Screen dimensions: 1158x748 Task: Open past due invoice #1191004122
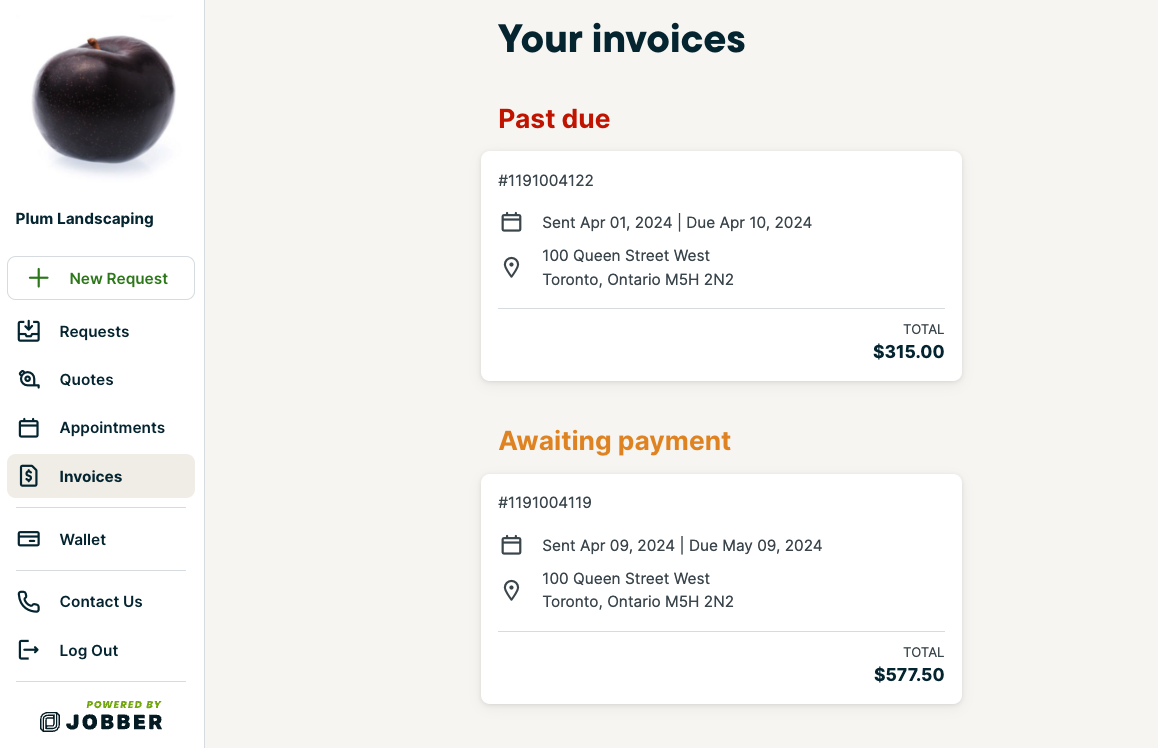[721, 265]
